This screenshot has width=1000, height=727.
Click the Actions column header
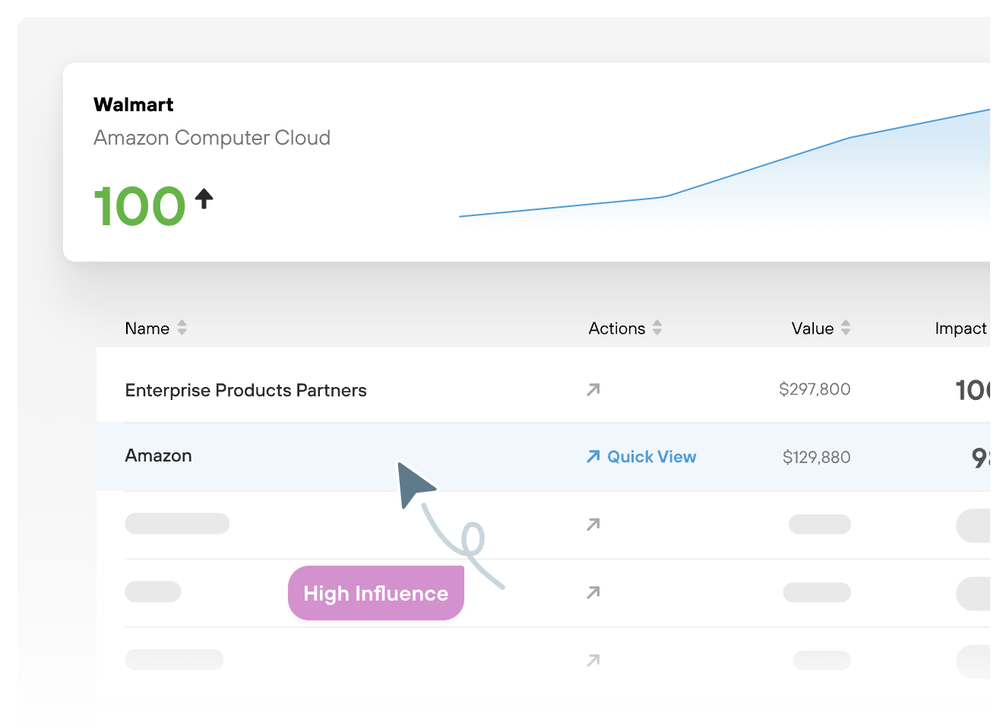(617, 328)
